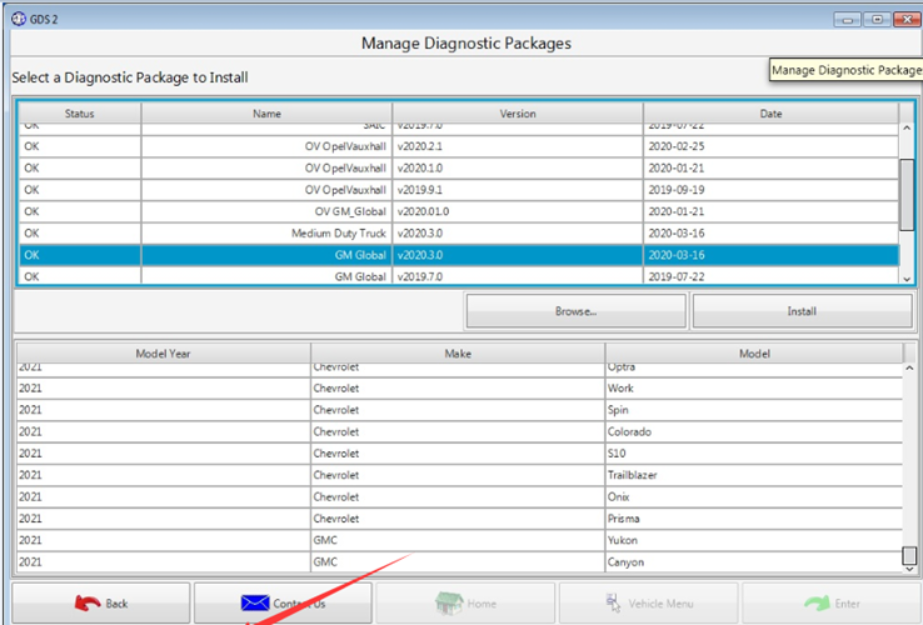Select the Medium Duty Truck package row
The image size is (923, 625).
click(459, 234)
